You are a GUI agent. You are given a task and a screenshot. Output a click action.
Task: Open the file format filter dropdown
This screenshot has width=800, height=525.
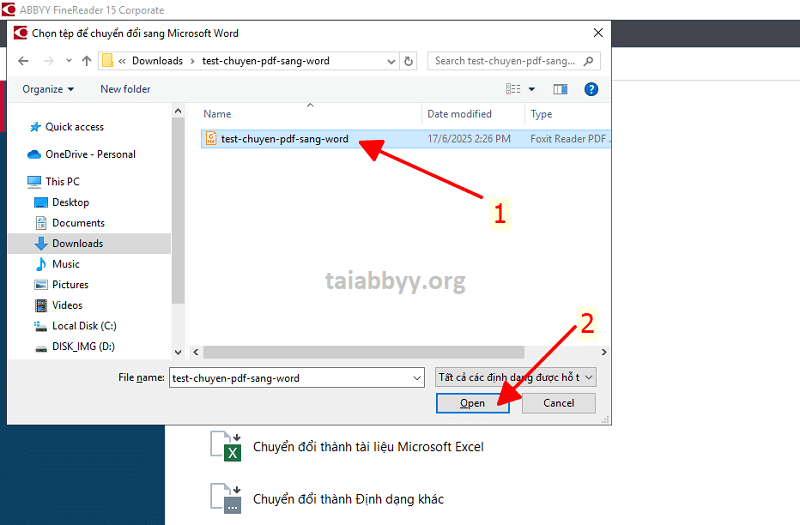(516, 378)
